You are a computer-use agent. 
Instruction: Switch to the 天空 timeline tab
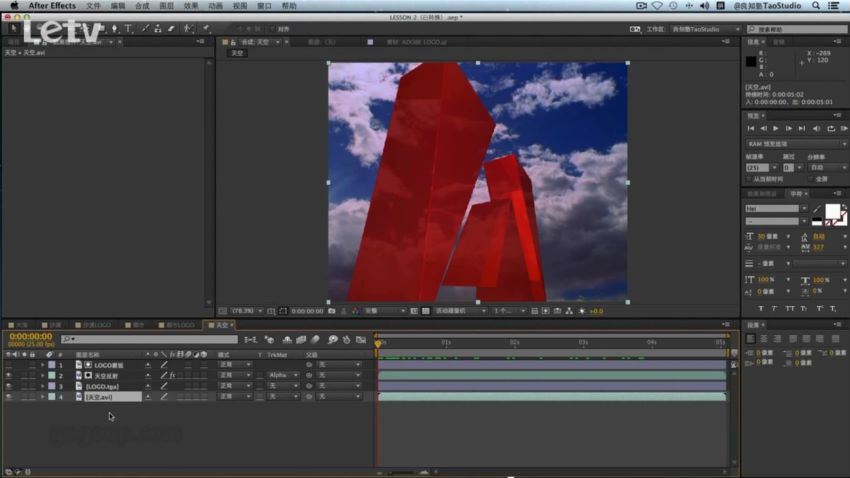click(x=221, y=325)
